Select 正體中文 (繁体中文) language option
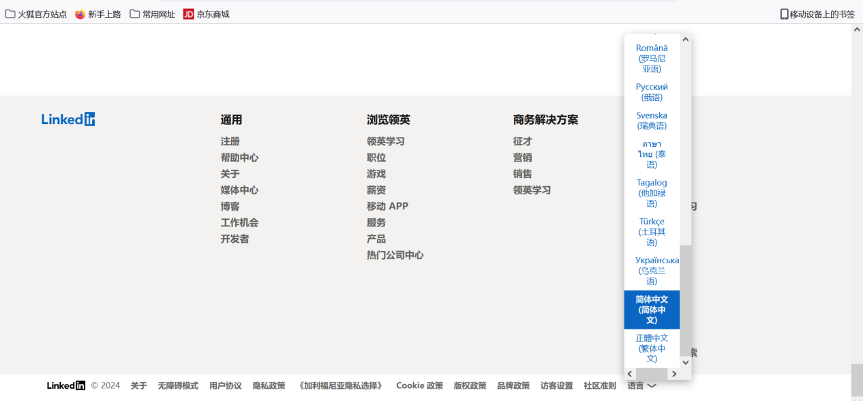 click(651, 348)
